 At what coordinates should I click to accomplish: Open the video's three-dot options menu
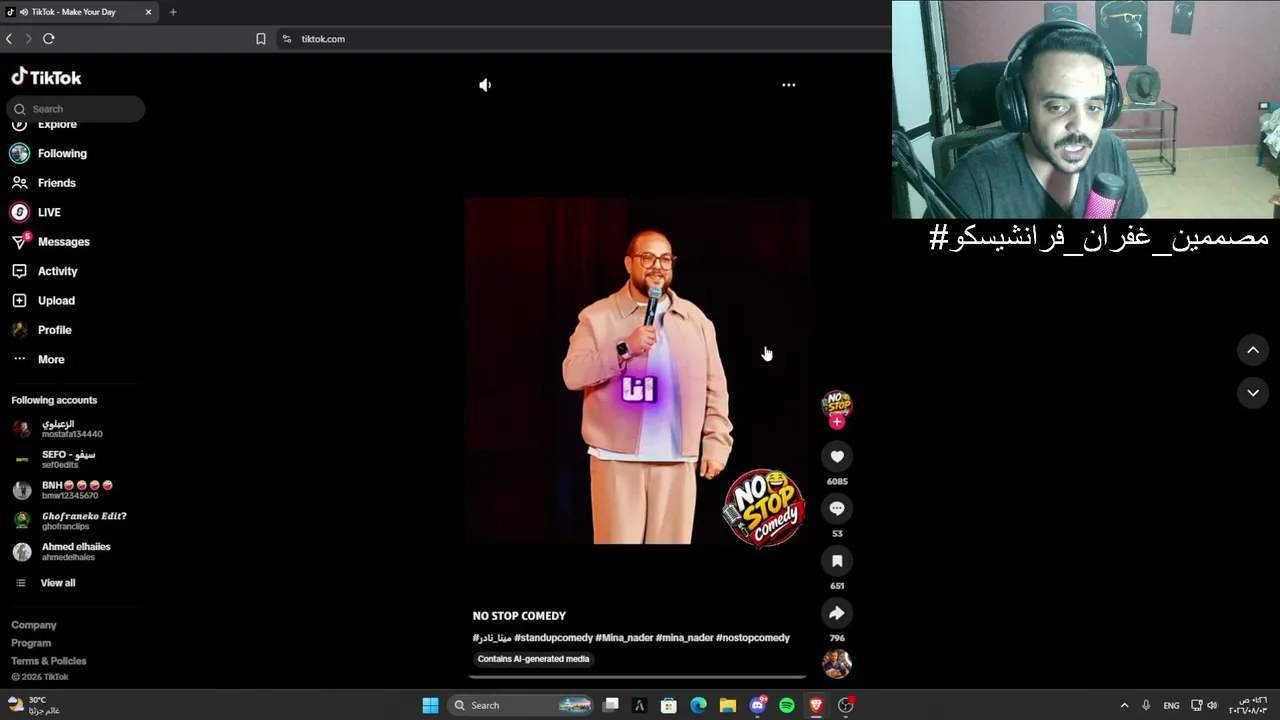coord(789,85)
